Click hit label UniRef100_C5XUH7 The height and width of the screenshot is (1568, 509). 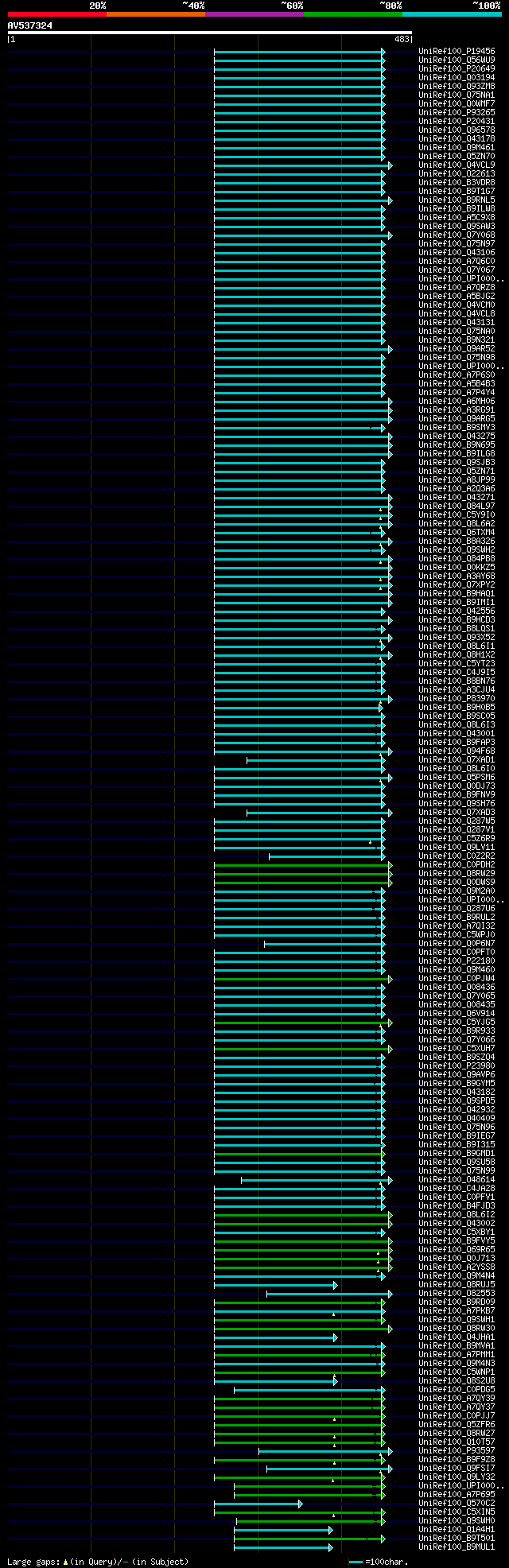(457, 1049)
